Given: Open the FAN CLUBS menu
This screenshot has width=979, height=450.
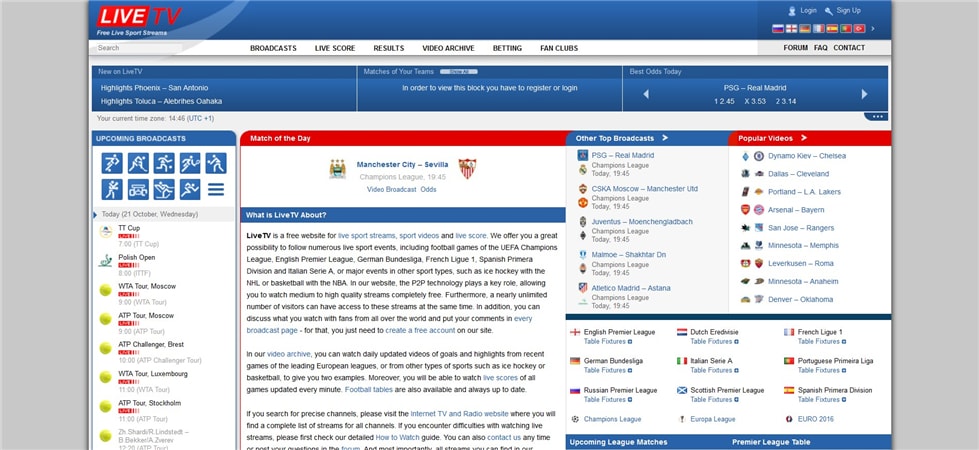Looking at the screenshot, I should tap(559, 48).
